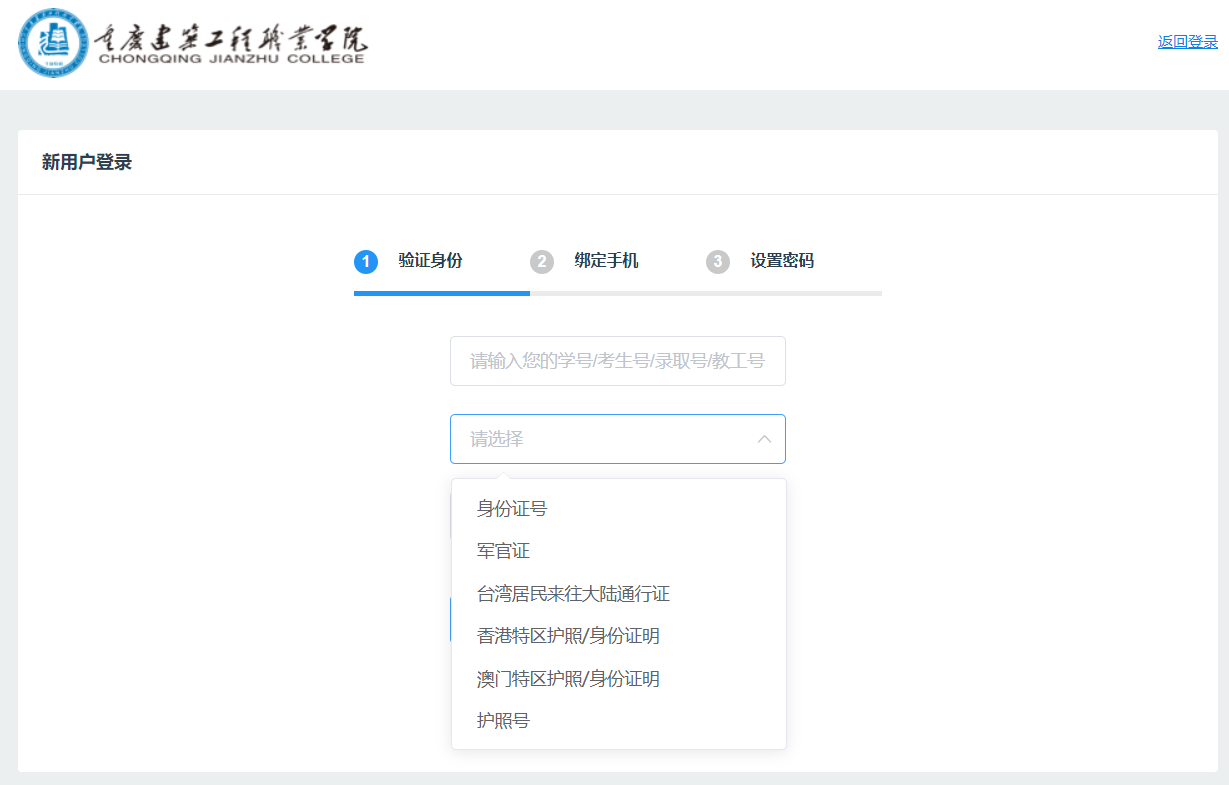Click the step 2 circle indicator
The height and width of the screenshot is (785, 1229).
[x=542, y=262]
